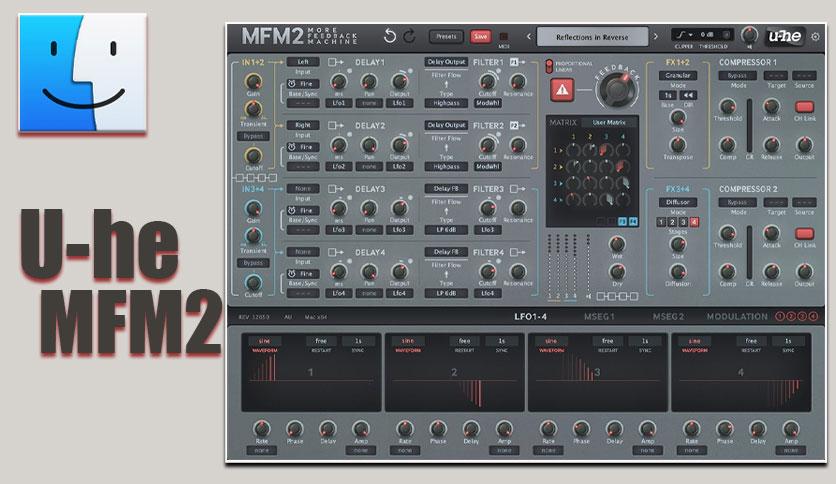Screen dimensions: 836x484
Task: Open Delay1 input selector showing Left
Action: click(x=303, y=62)
